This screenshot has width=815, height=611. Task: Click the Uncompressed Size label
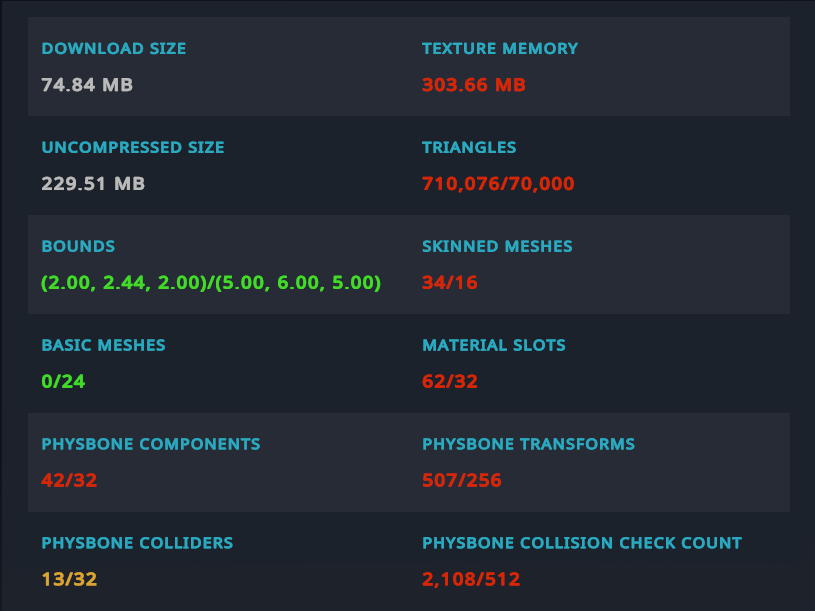pyautogui.click(x=133, y=147)
